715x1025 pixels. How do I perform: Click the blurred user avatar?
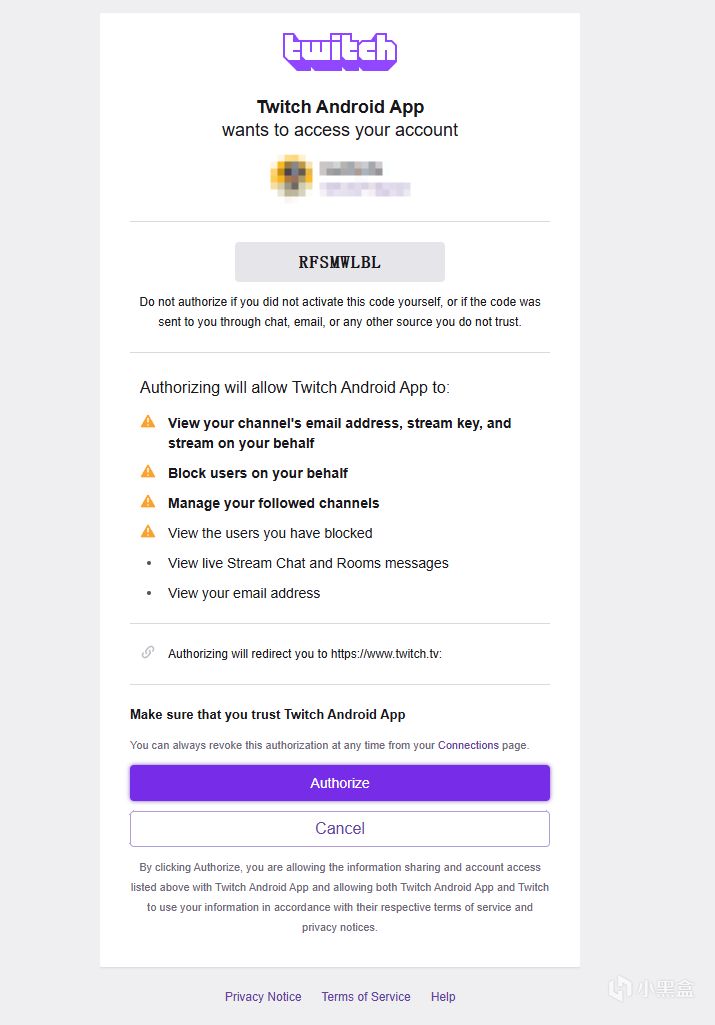tap(291, 177)
